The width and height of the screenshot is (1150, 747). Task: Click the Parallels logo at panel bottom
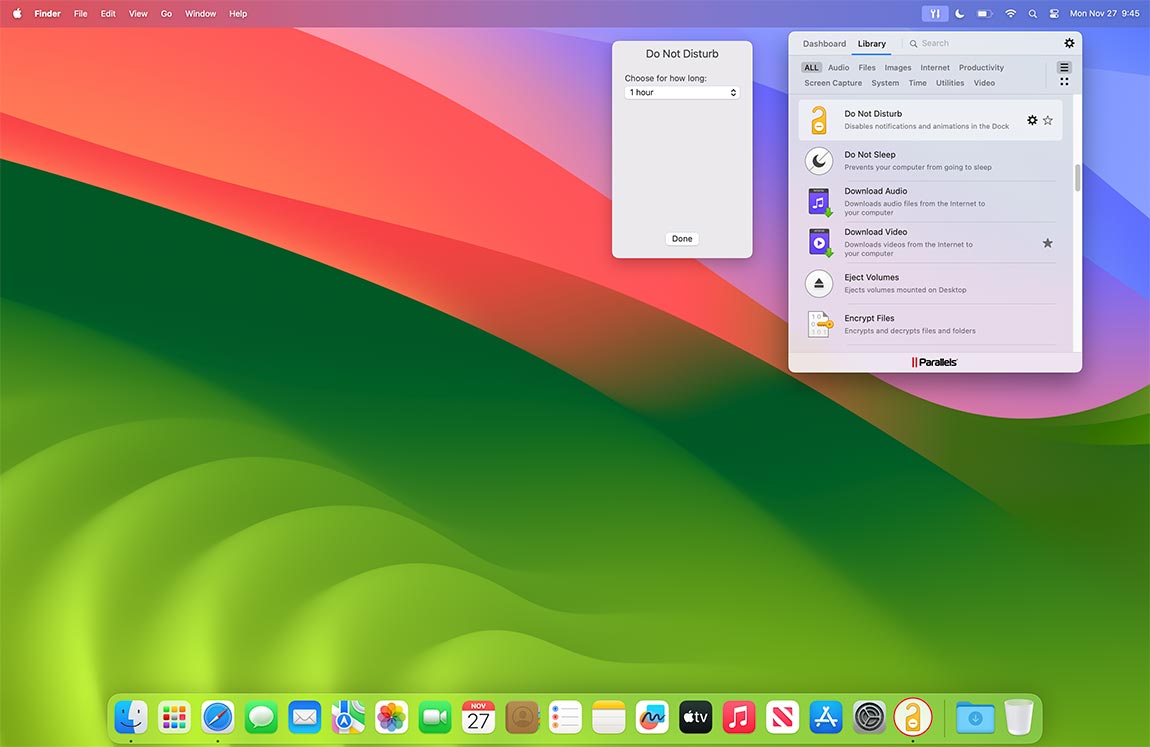[x=935, y=361]
